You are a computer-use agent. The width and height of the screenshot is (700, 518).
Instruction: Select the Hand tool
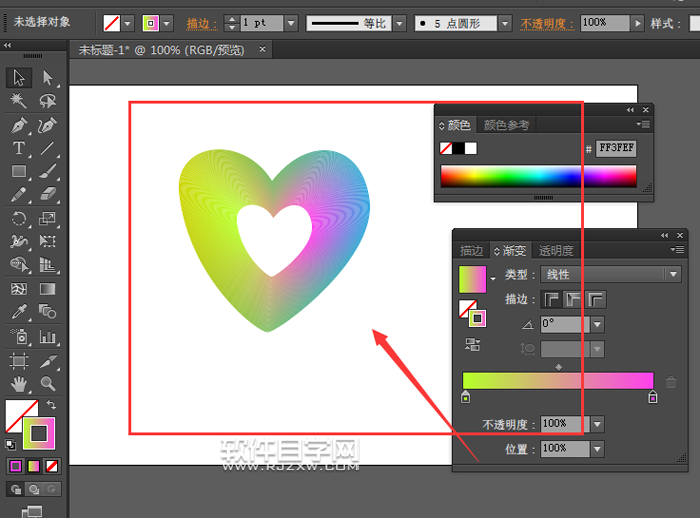(18, 384)
